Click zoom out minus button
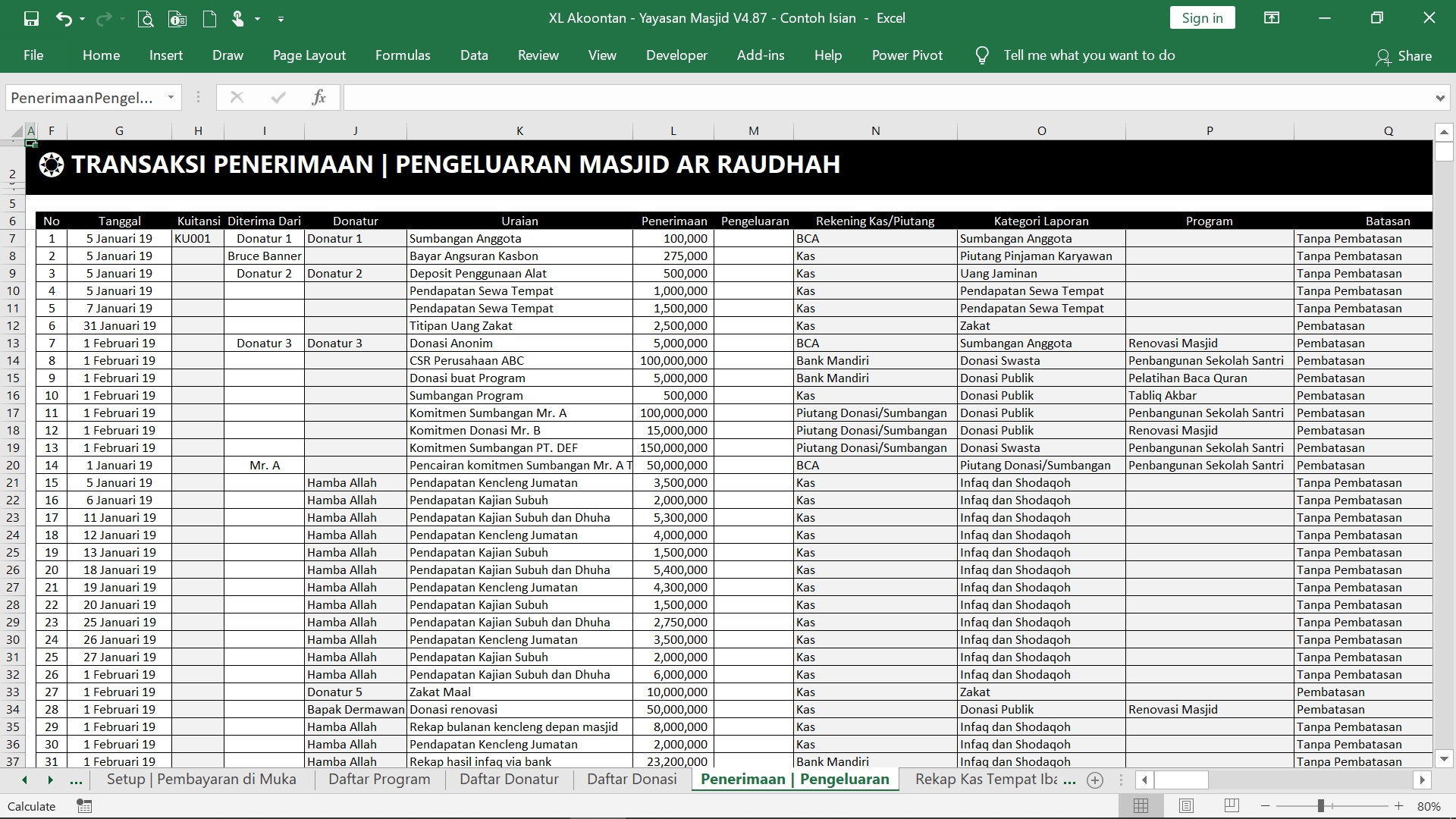This screenshot has width=1456, height=819. 1265,806
